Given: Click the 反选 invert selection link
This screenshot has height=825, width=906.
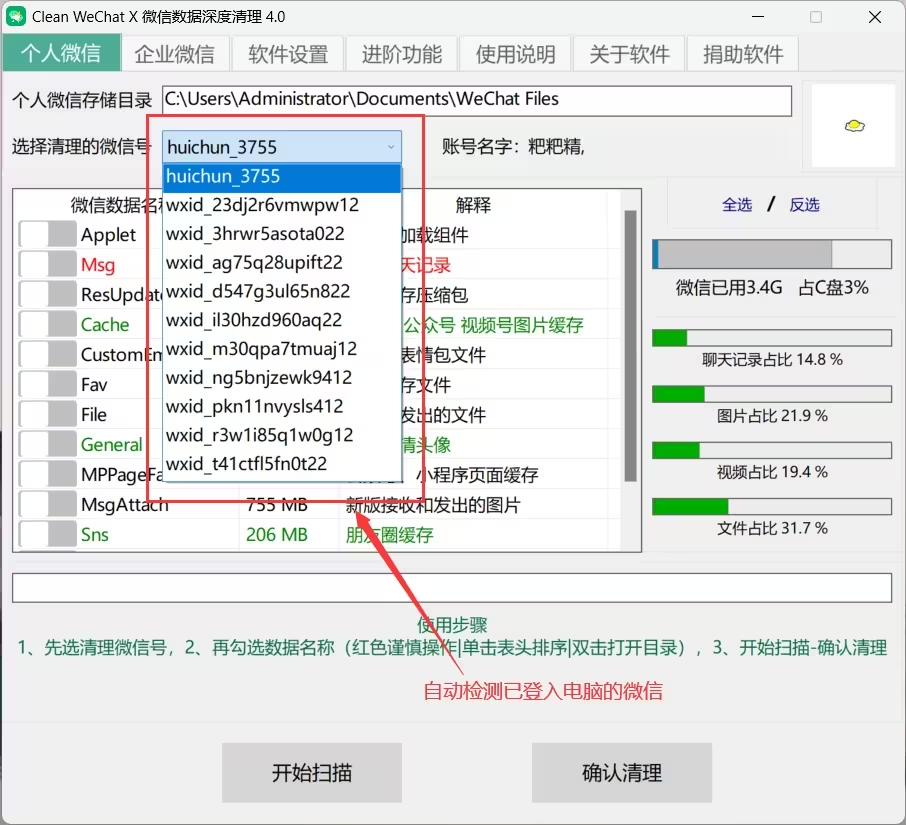Looking at the screenshot, I should [x=804, y=205].
